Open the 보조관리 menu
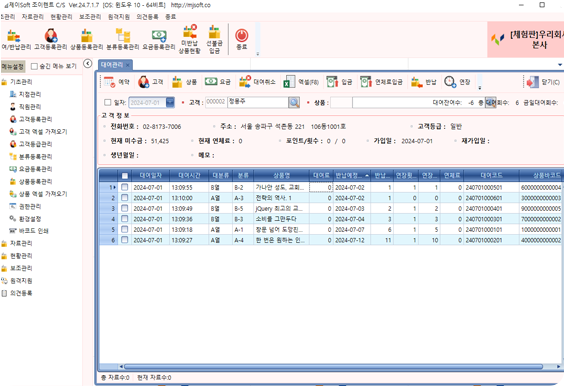The height and width of the screenshot is (387, 565). [x=90, y=17]
